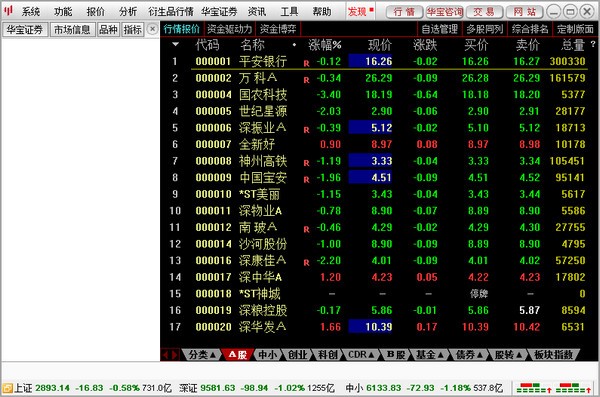Click the R marker next to 平安银行
Viewport: 600px width, 397px height.
click(x=306, y=64)
